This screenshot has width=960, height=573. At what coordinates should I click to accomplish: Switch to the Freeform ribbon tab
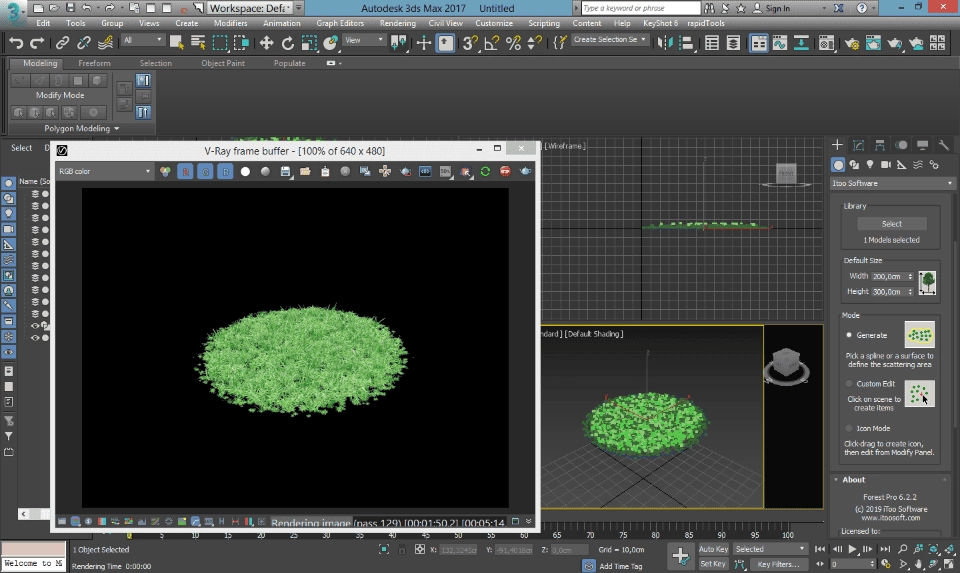click(94, 63)
